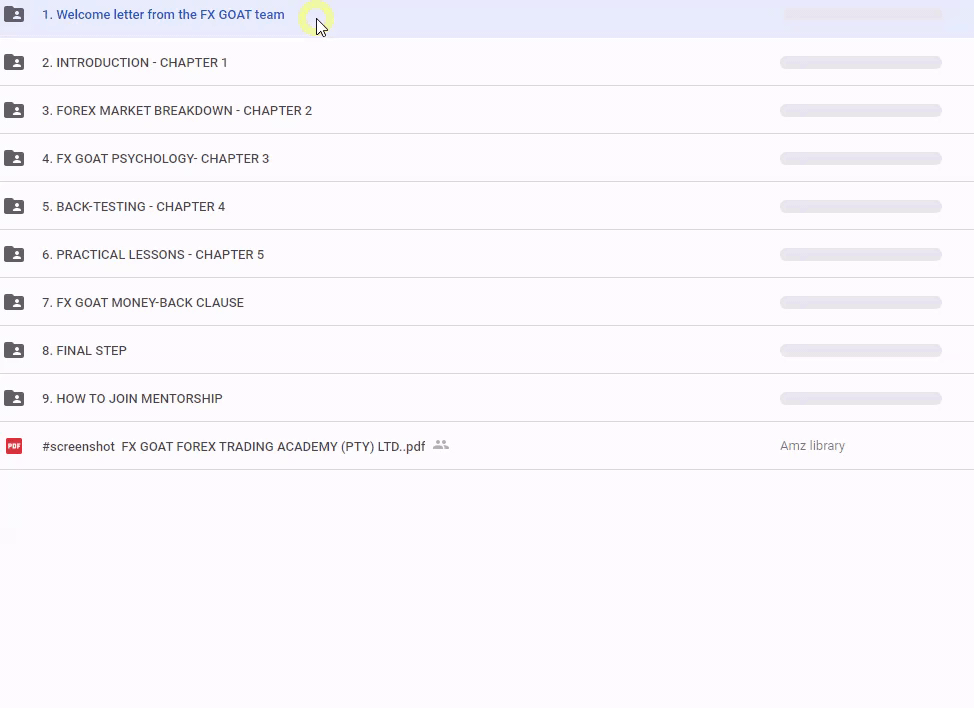Viewport: 974px width, 708px height.
Task: Open PRACTICAL LESSONS - CHAPTER 5 folder name
Action: click(x=153, y=255)
